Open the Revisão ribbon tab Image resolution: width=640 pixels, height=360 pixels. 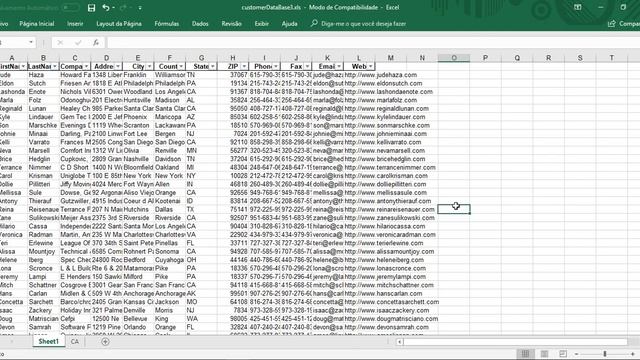click(231, 24)
